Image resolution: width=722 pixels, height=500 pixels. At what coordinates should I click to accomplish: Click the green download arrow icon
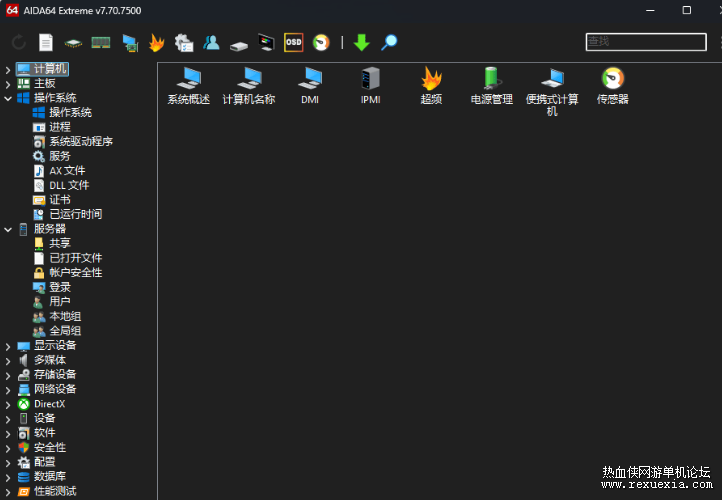pyautogui.click(x=361, y=42)
